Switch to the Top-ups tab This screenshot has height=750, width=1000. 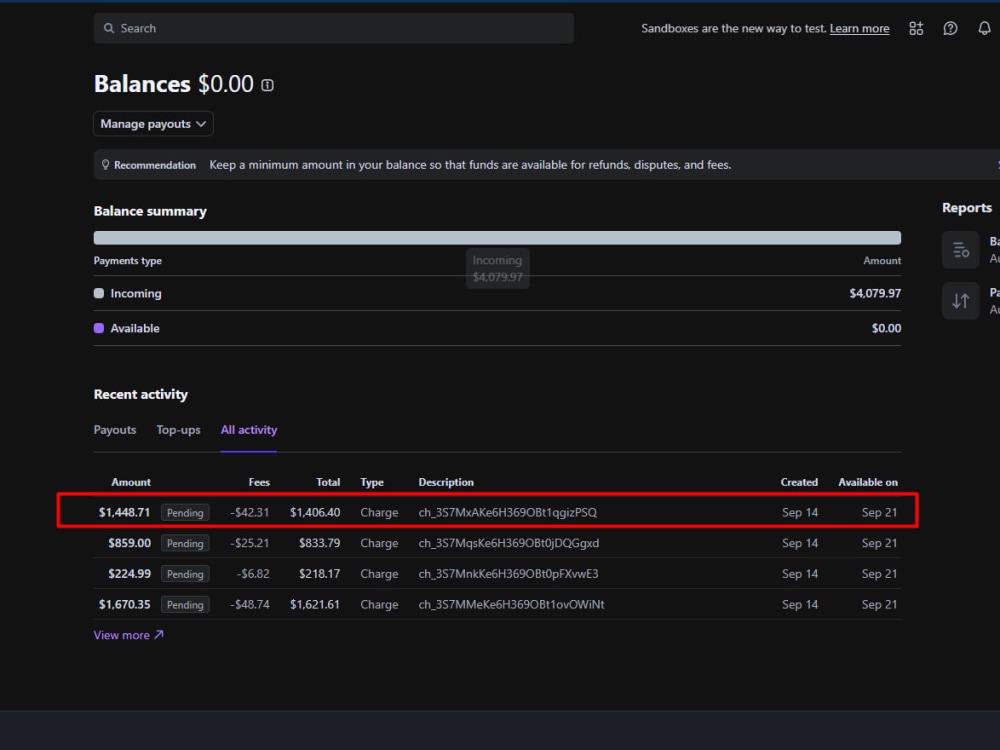click(x=179, y=430)
